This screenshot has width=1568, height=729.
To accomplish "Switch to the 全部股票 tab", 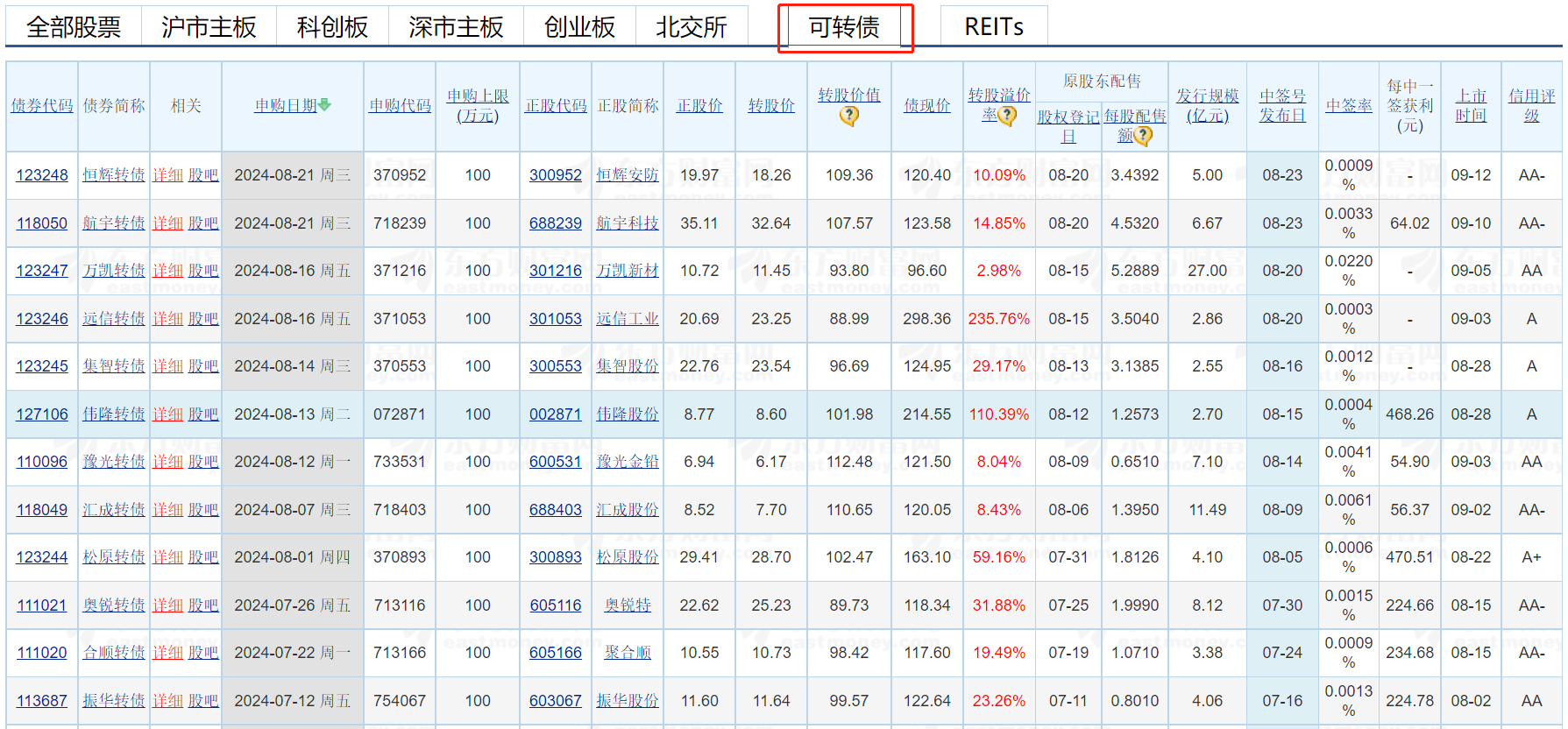I will click(74, 27).
